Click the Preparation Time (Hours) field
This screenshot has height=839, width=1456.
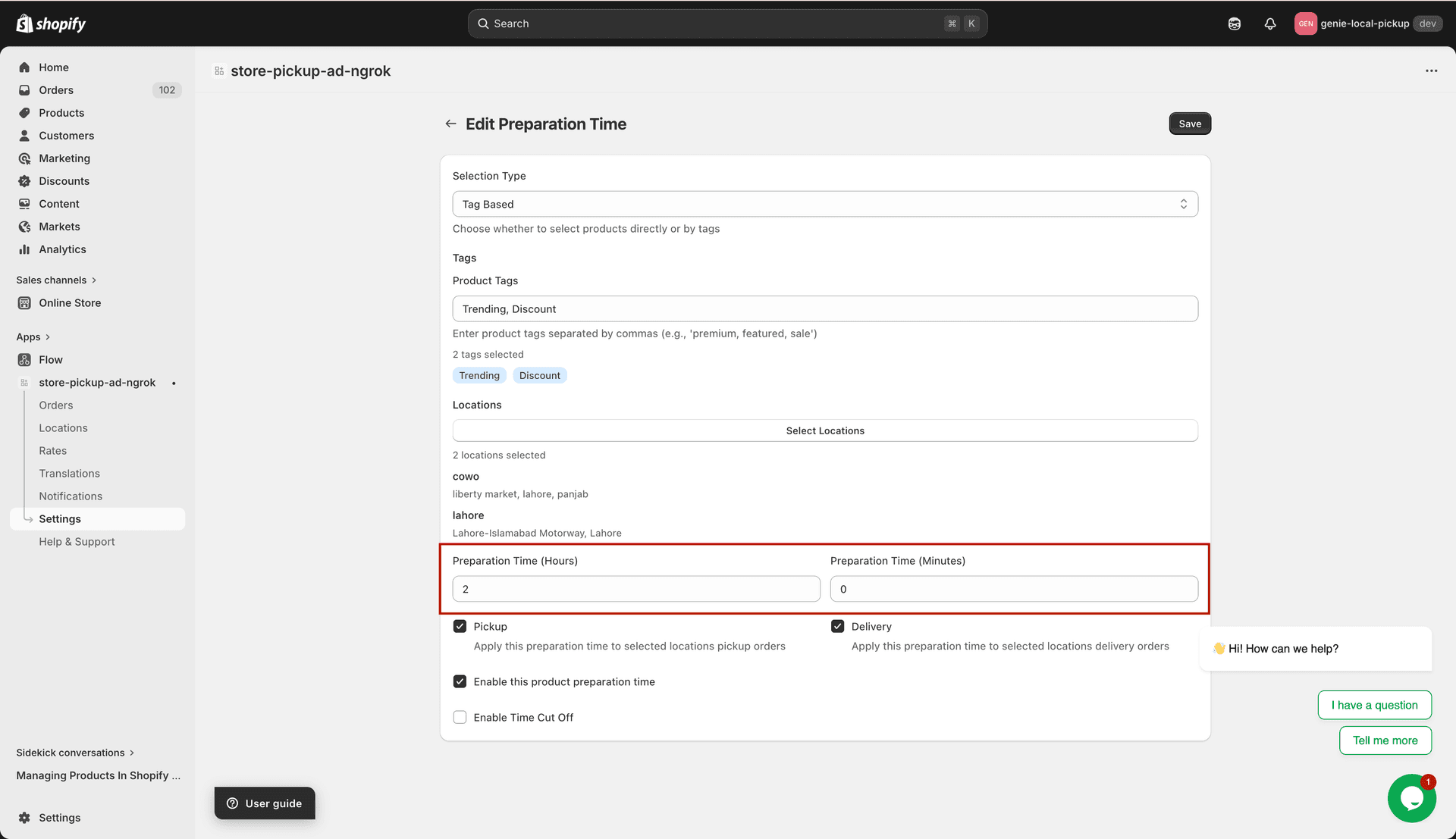click(x=635, y=589)
